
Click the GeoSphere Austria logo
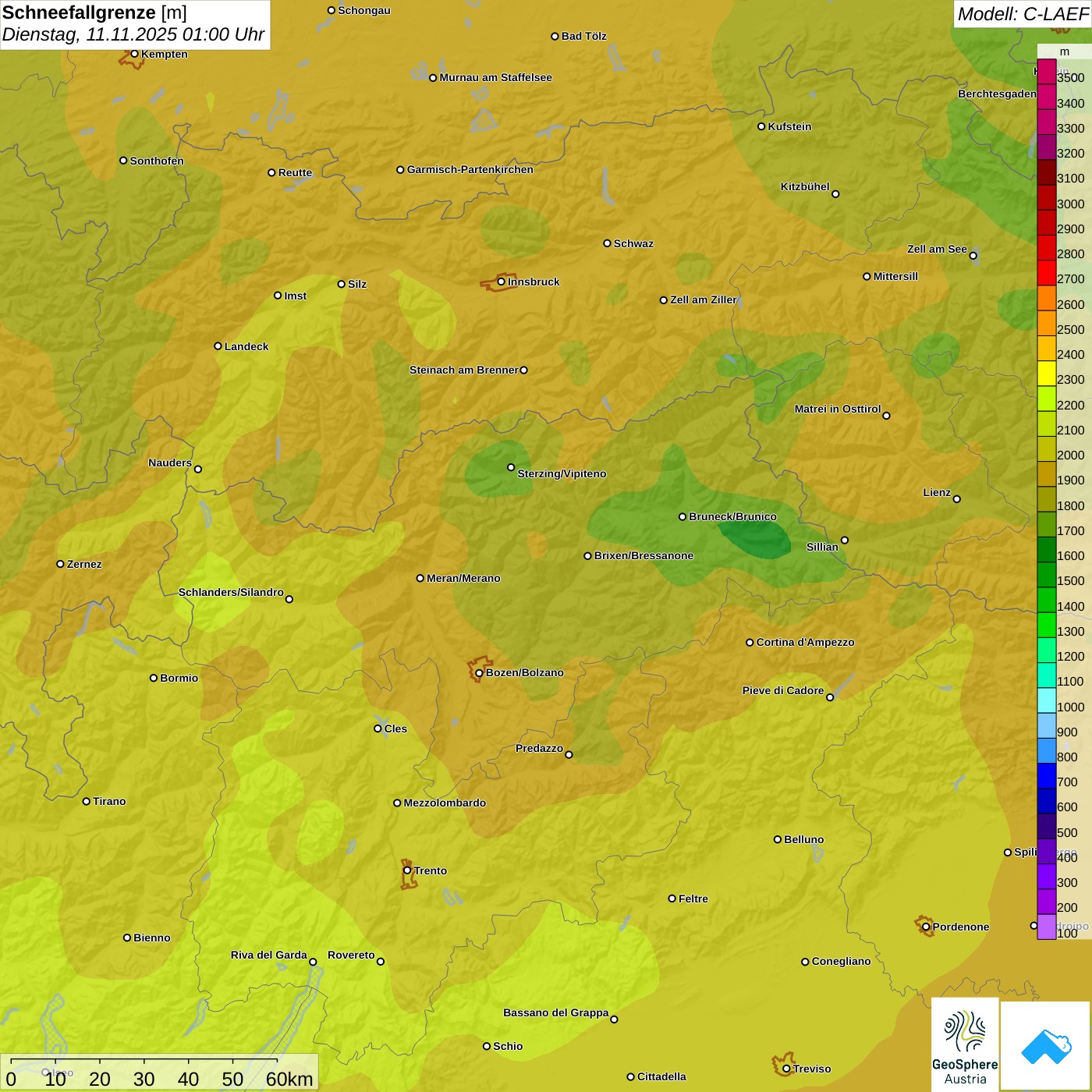965,1044
